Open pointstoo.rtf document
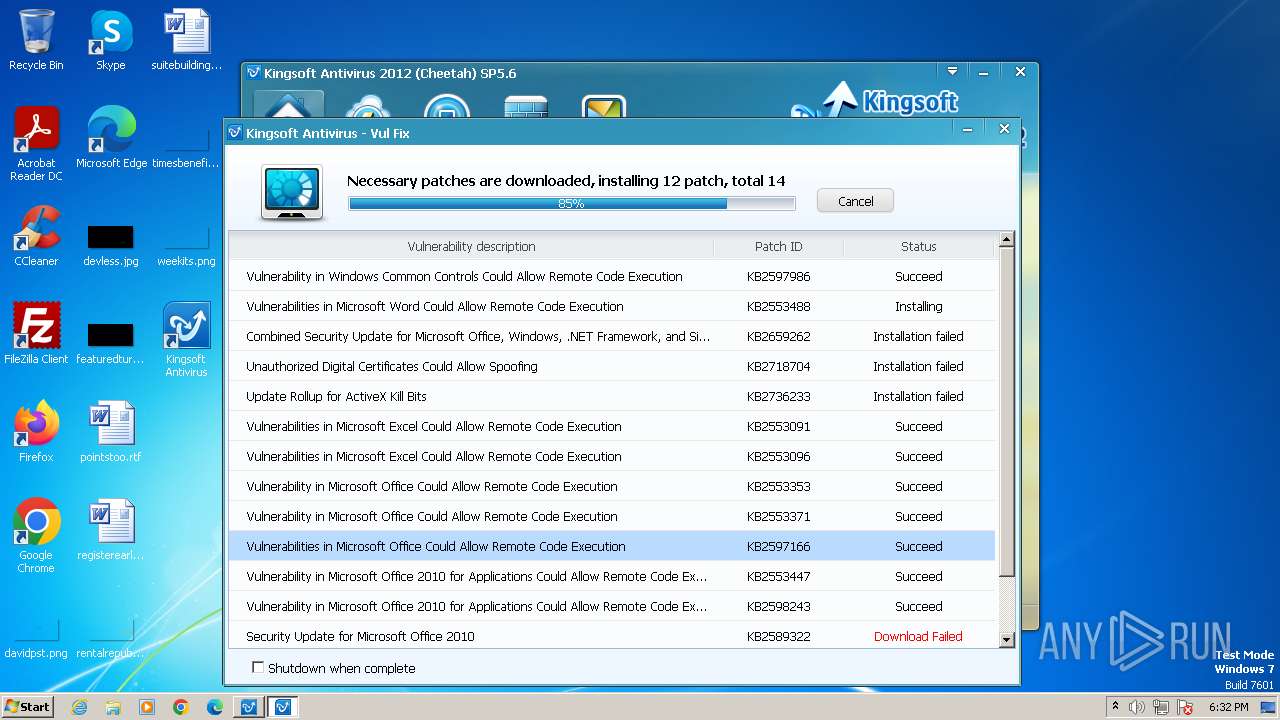1280x720 pixels. 111,432
